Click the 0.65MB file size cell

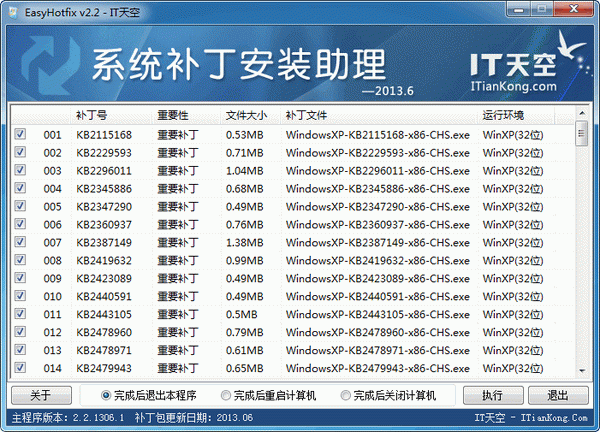click(x=245, y=368)
